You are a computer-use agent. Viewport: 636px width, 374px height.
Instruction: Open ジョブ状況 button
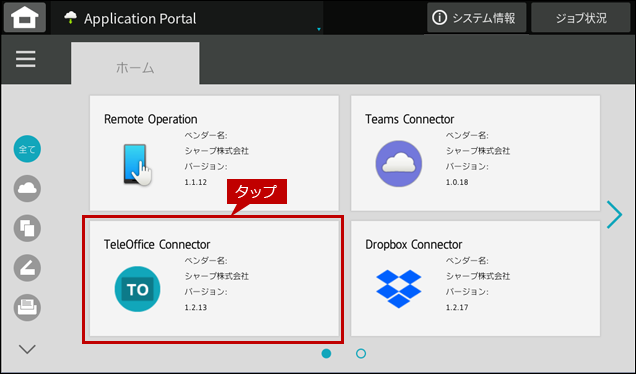pos(581,18)
